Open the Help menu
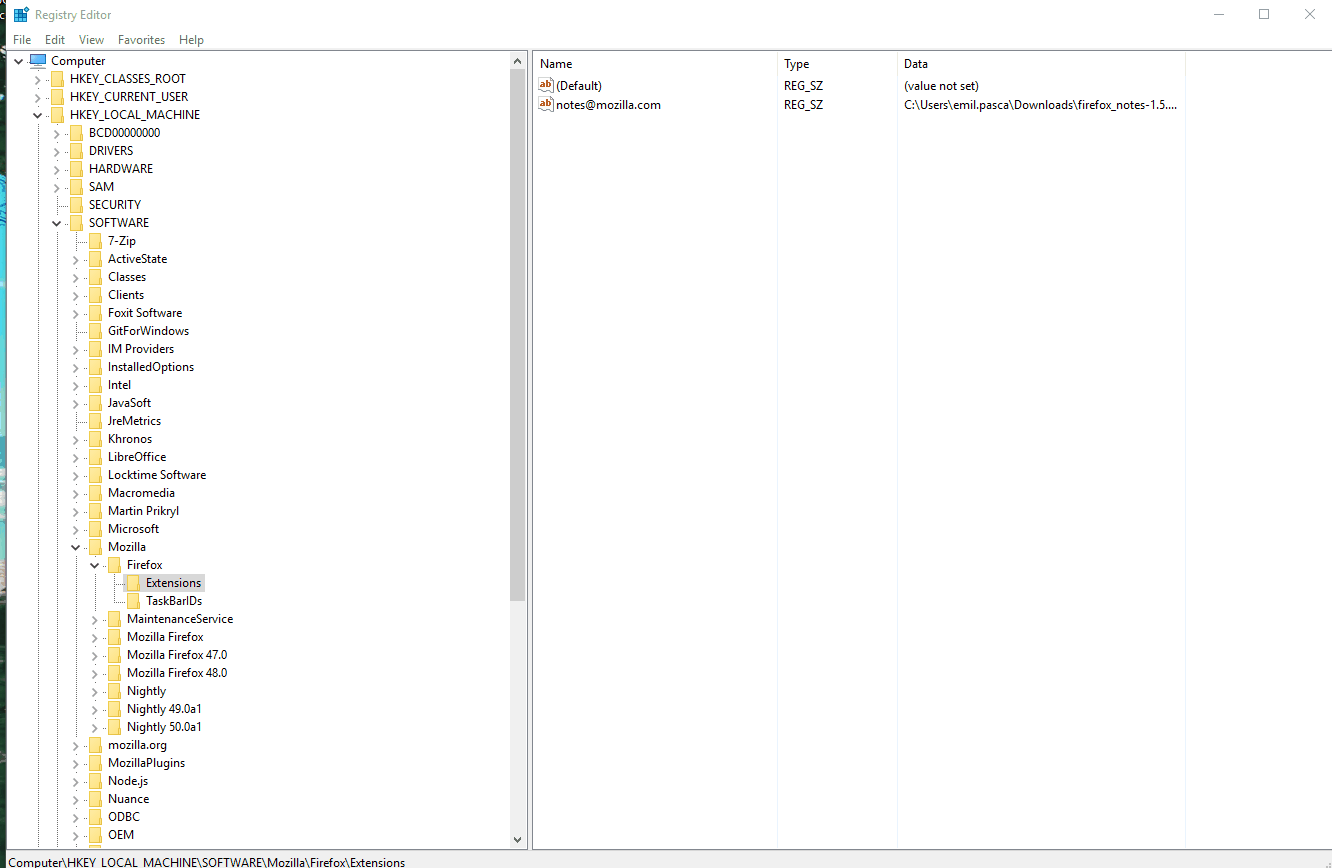Screen dimensions: 1332x868 (x=191, y=40)
